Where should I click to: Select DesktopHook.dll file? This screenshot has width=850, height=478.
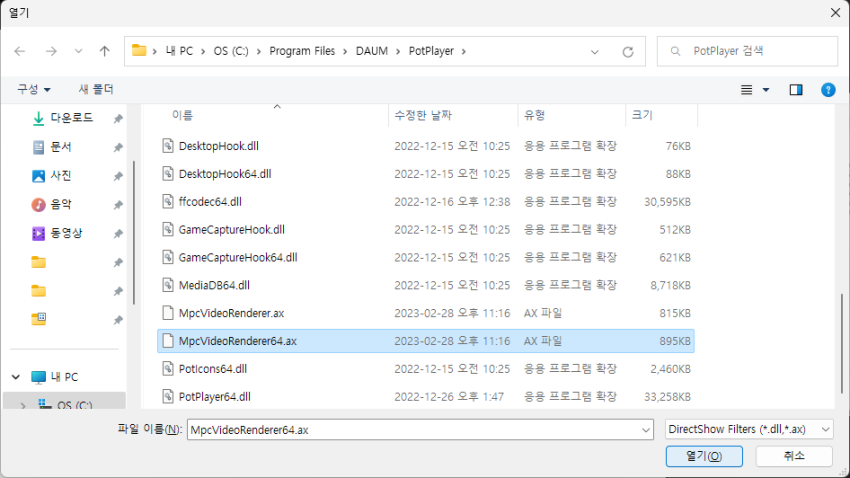pyautogui.click(x=218, y=146)
